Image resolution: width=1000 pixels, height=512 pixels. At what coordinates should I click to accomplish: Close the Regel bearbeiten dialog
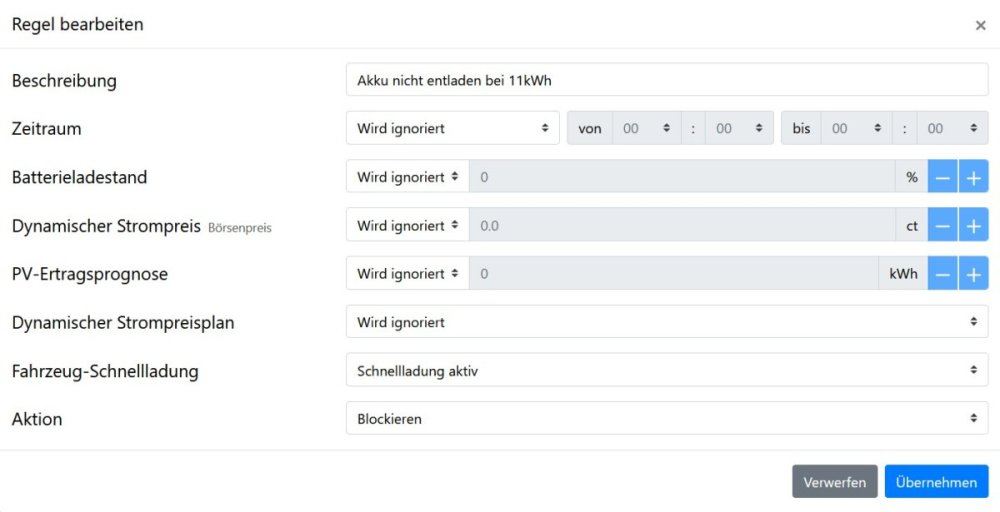click(x=980, y=25)
